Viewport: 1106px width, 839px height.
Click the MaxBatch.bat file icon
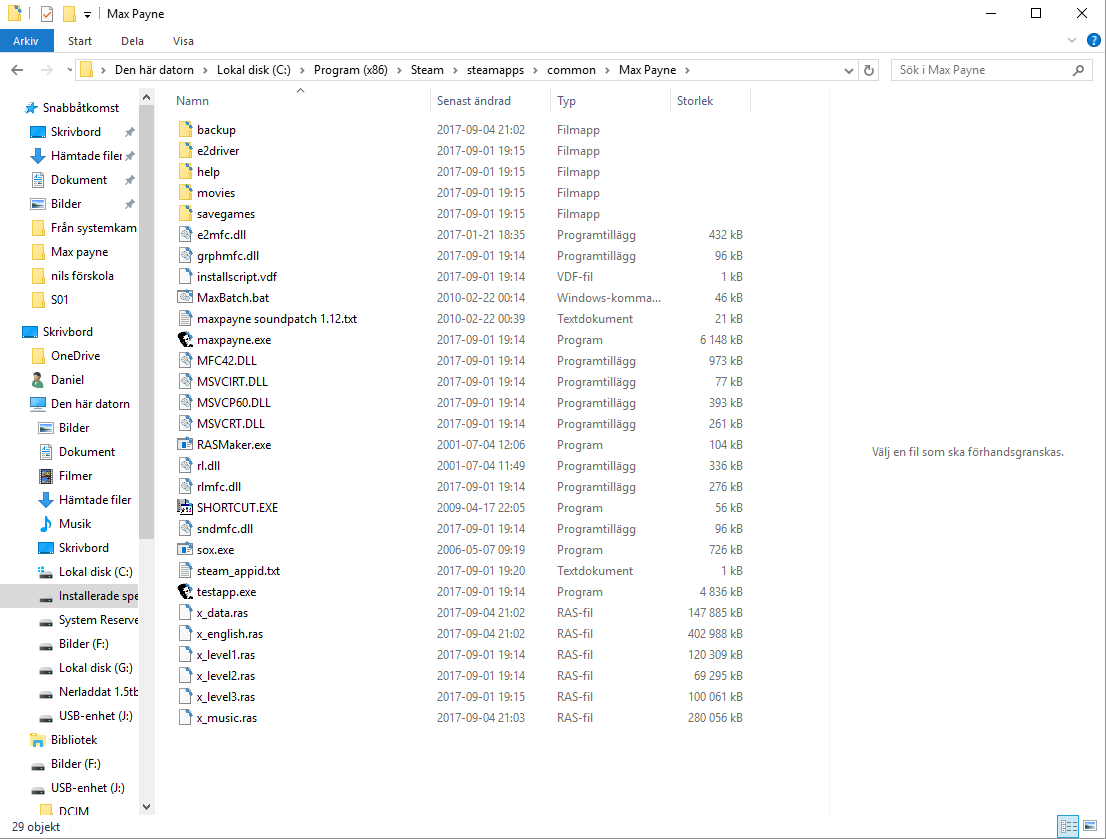pos(185,298)
